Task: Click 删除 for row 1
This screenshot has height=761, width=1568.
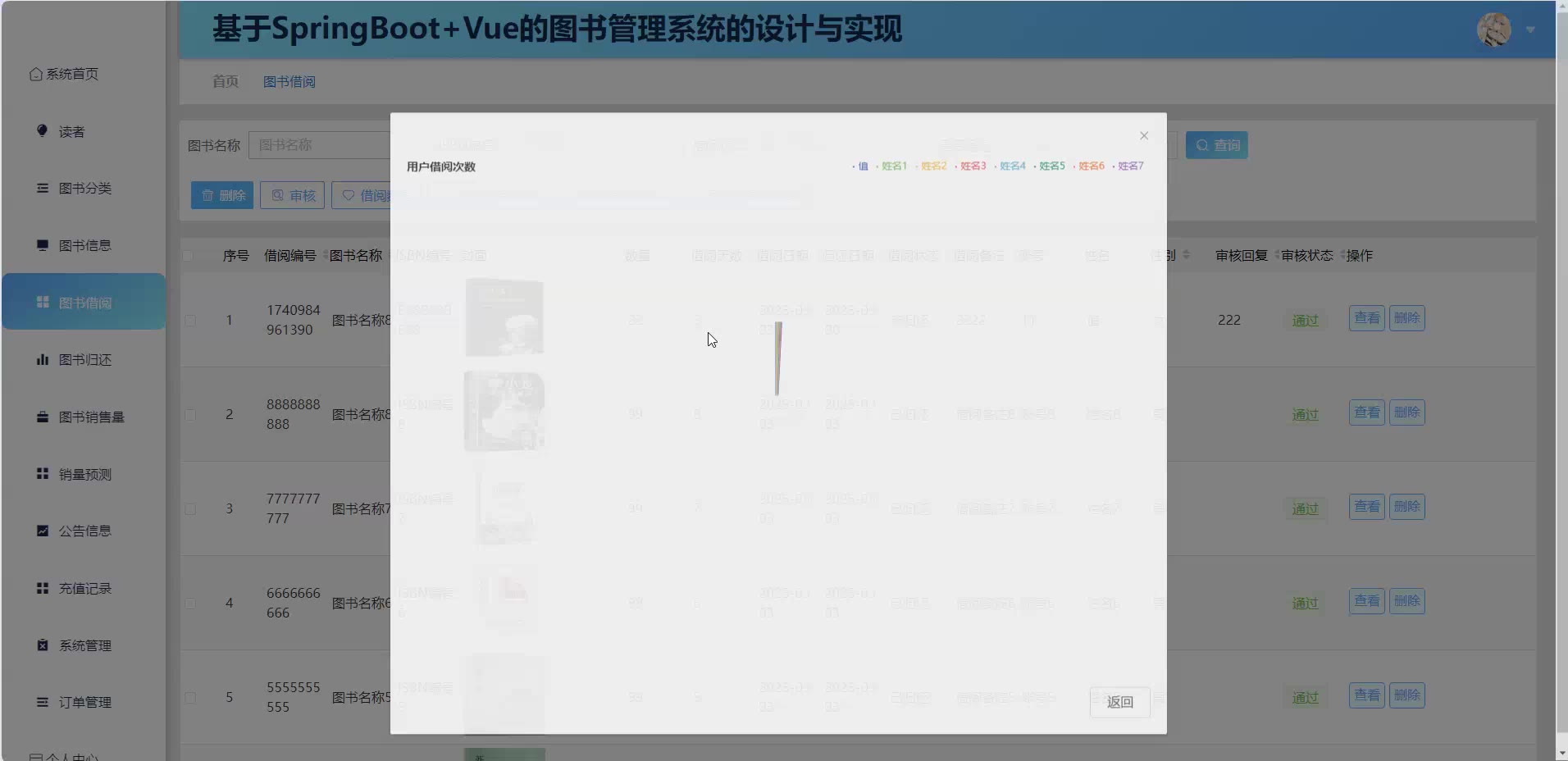Action: click(1407, 318)
